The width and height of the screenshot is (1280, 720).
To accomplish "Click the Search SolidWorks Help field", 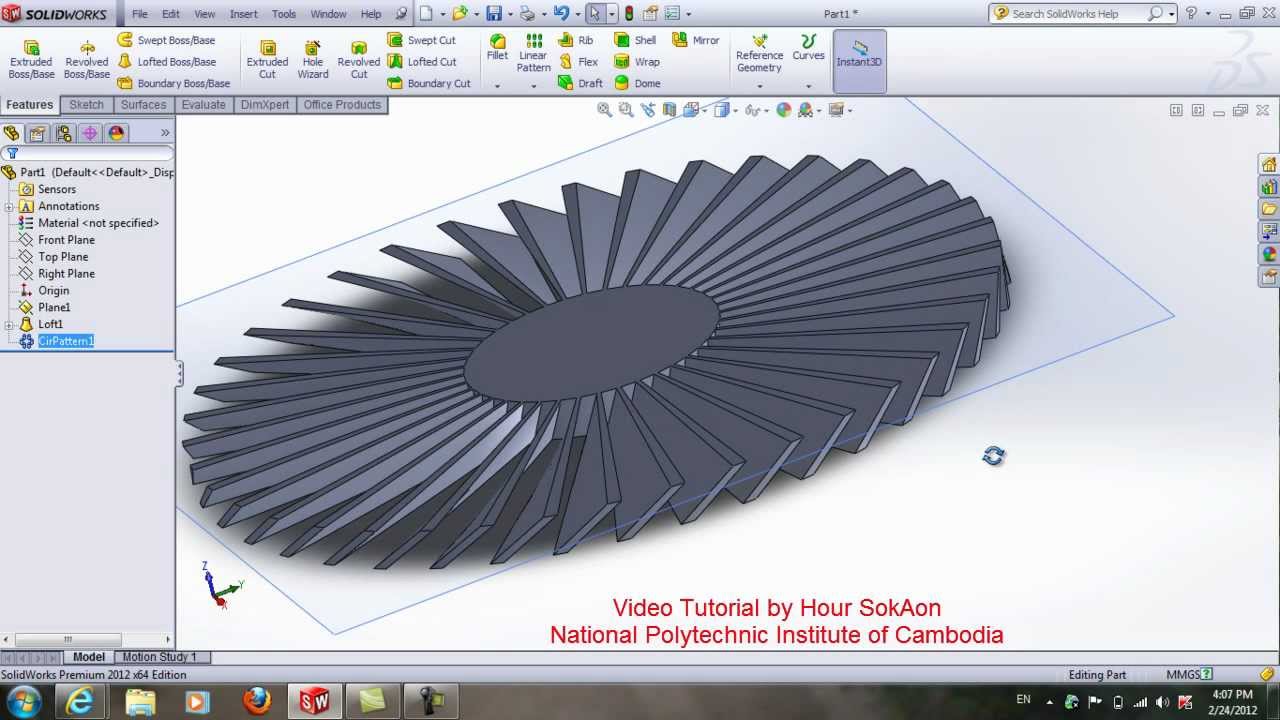I will pos(1077,14).
